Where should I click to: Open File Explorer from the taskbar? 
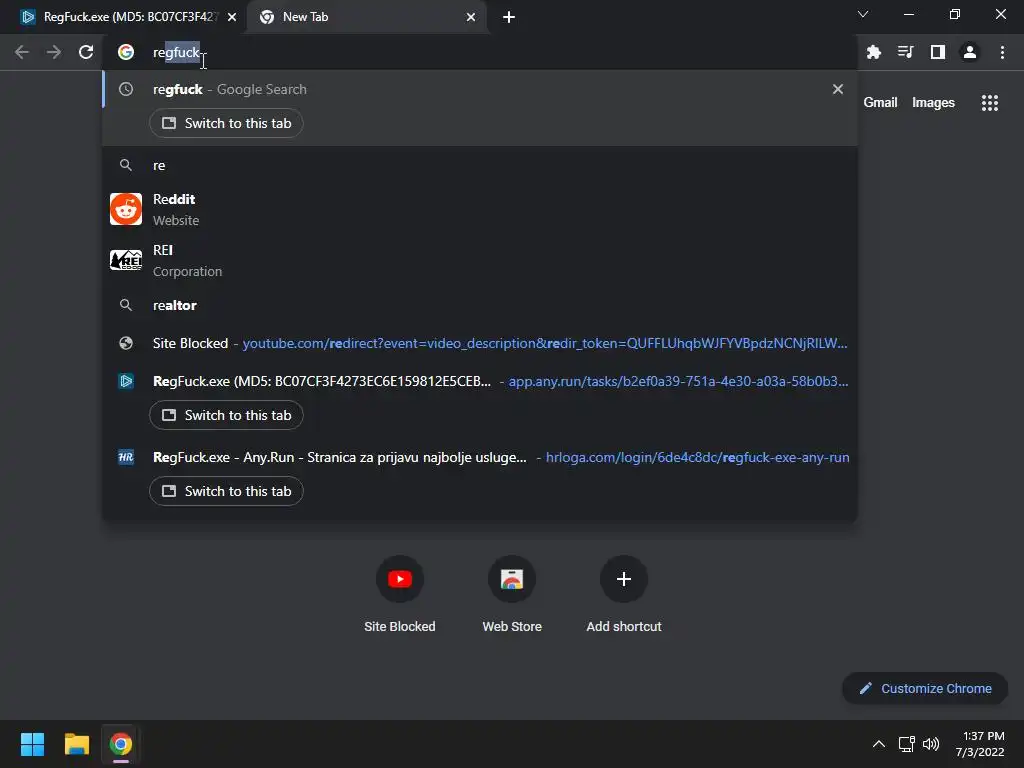point(76,744)
